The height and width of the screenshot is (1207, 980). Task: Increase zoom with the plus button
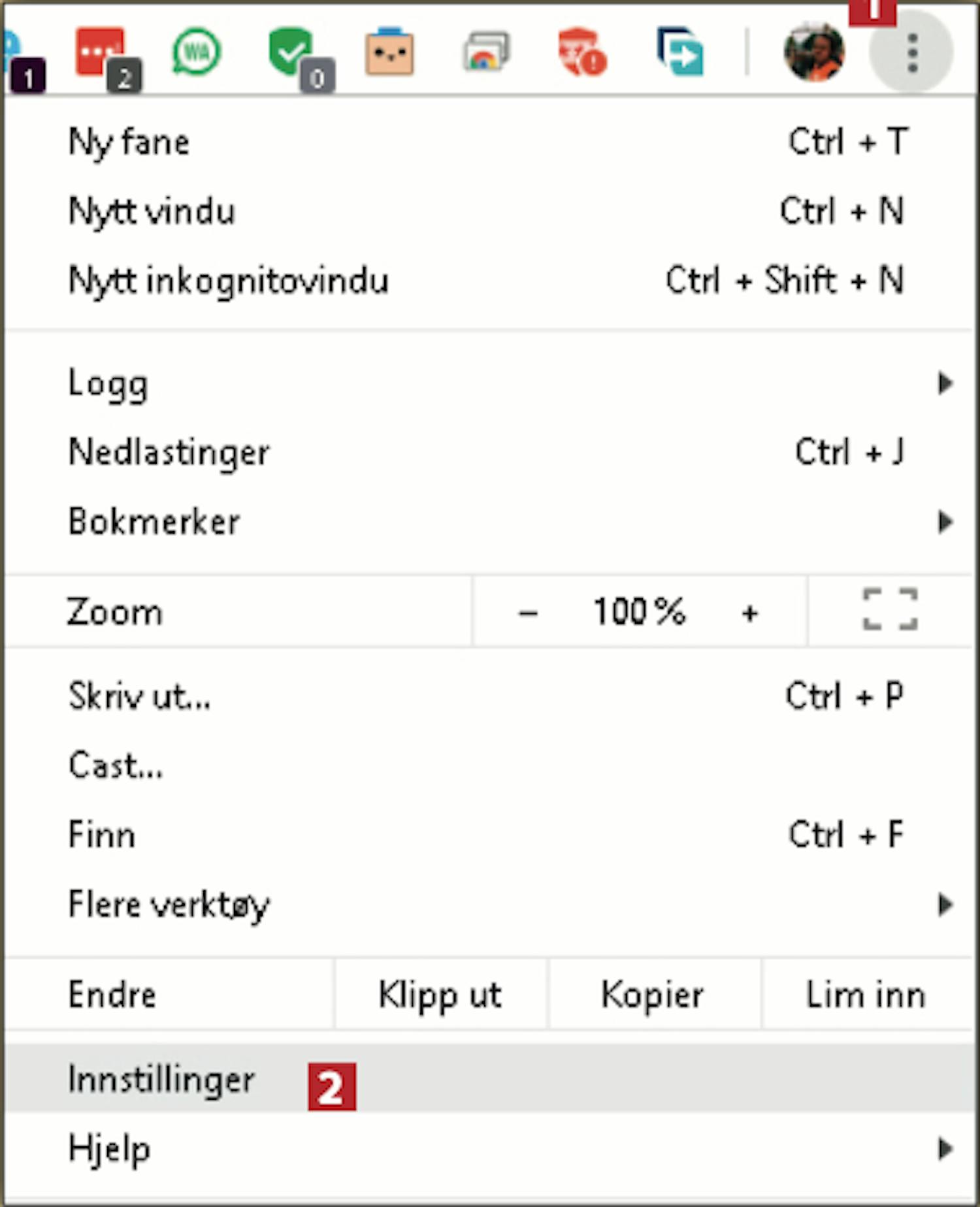[750, 613]
